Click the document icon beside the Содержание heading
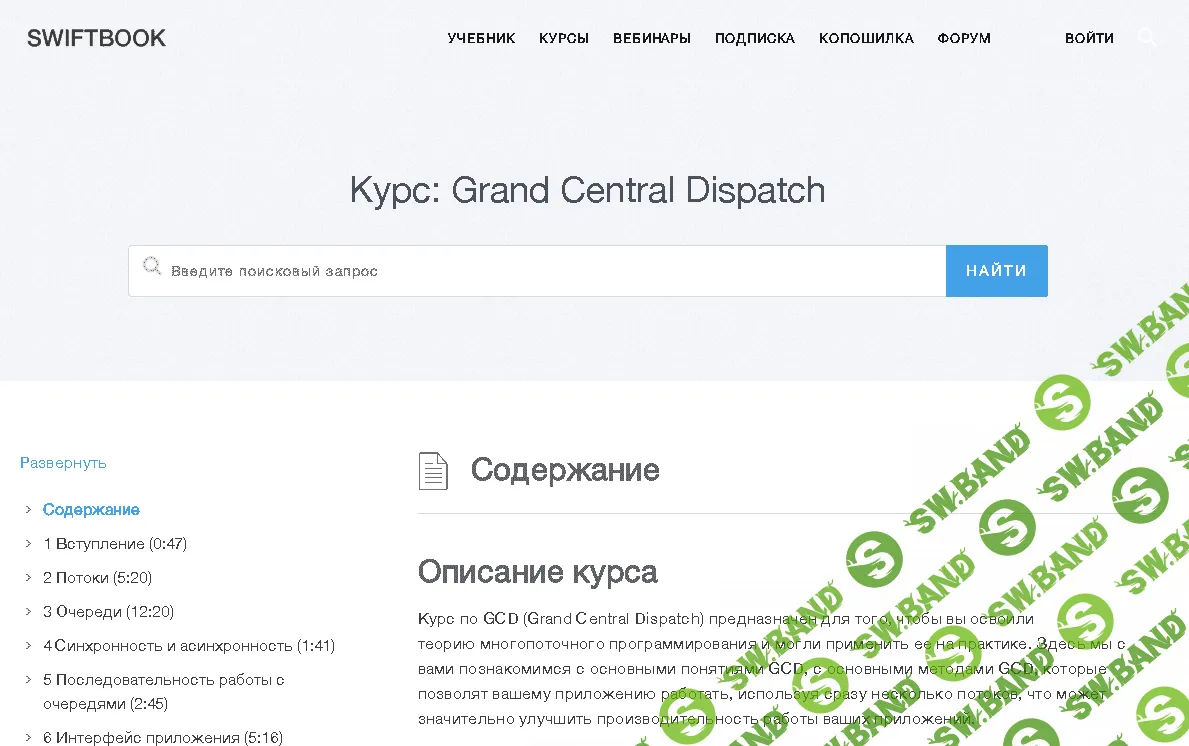Image resolution: width=1189 pixels, height=746 pixels. [432, 470]
